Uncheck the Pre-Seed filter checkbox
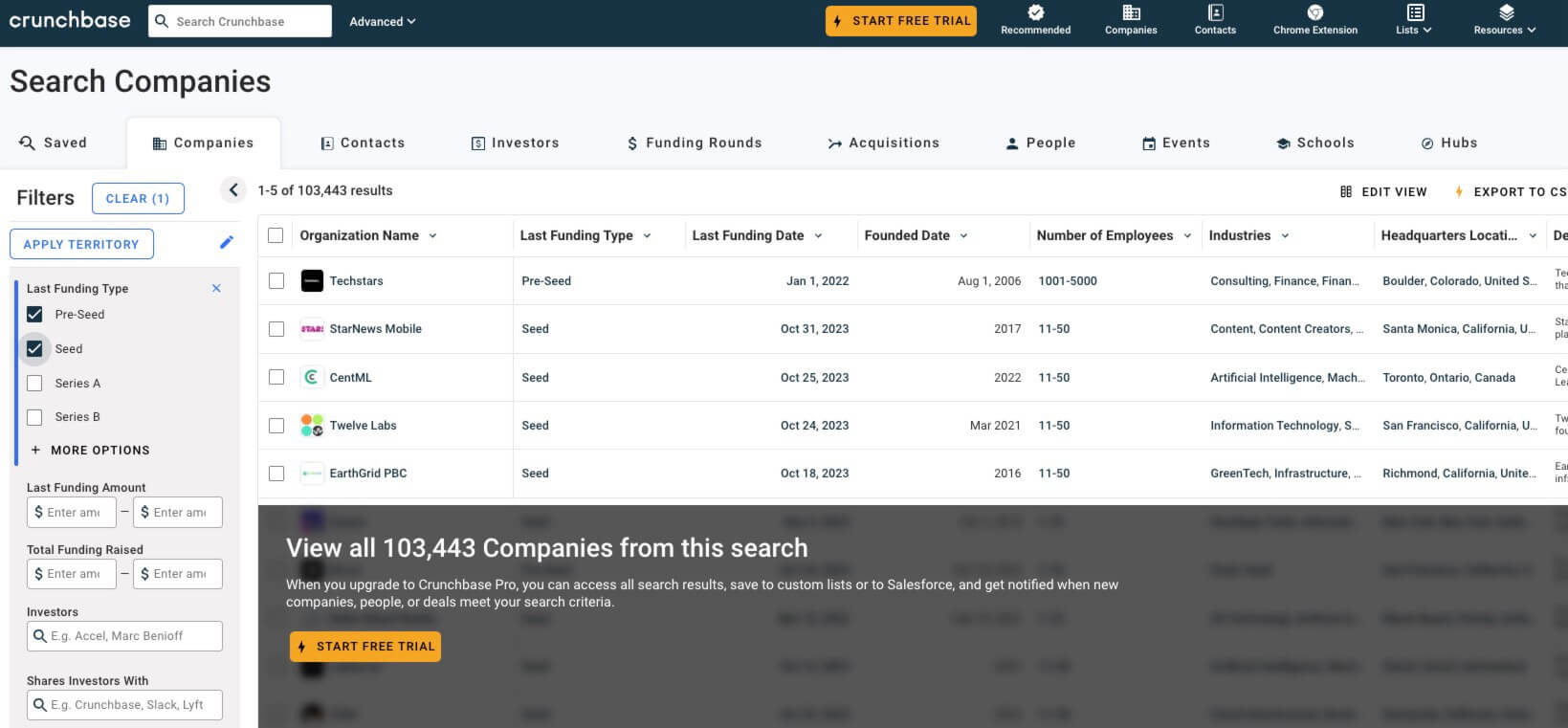Viewport: 1568px width, 728px height. tap(34, 314)
